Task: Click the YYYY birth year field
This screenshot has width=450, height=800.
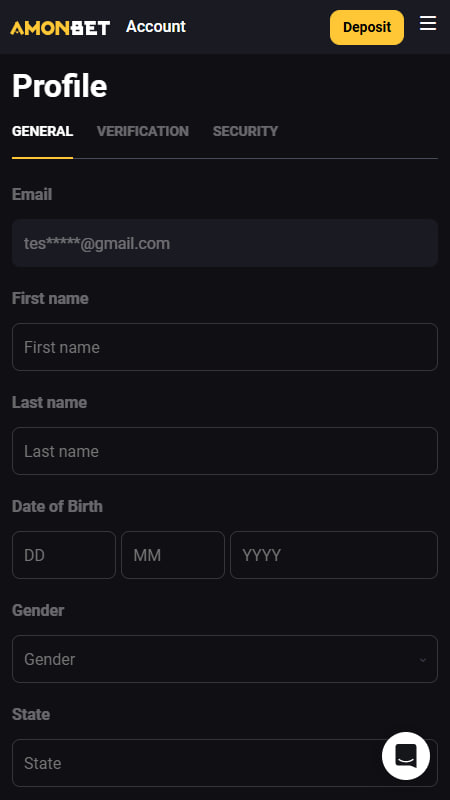Action: point(334,555)
